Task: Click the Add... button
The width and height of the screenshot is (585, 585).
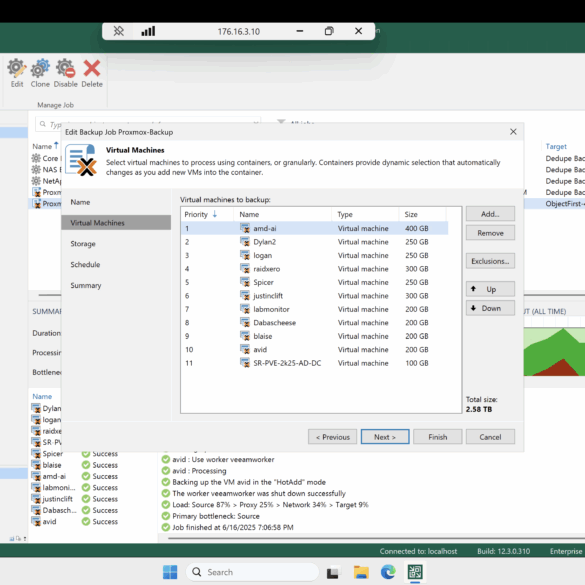Action: [490, 214]
